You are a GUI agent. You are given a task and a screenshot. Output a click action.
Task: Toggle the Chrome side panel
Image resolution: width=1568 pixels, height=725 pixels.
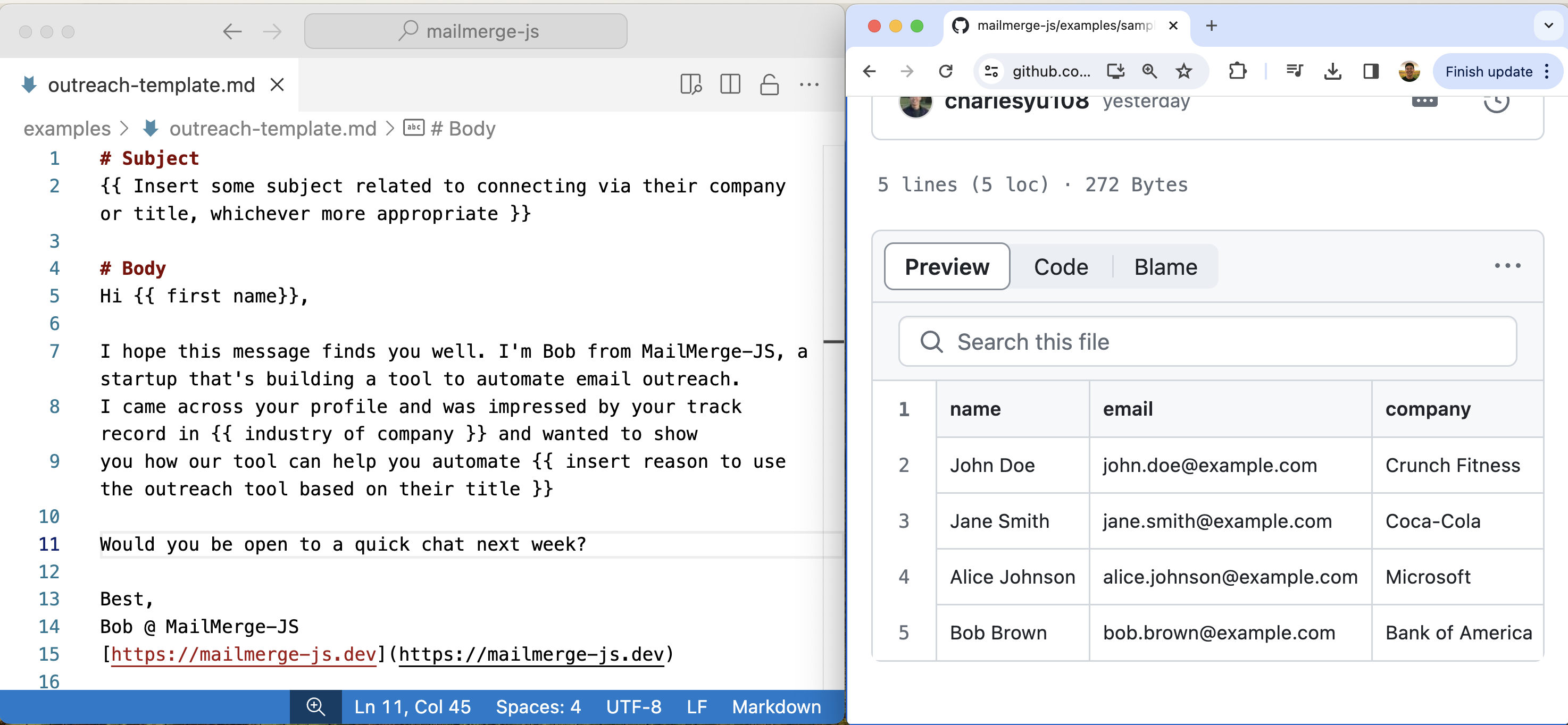coord(1371,71)
